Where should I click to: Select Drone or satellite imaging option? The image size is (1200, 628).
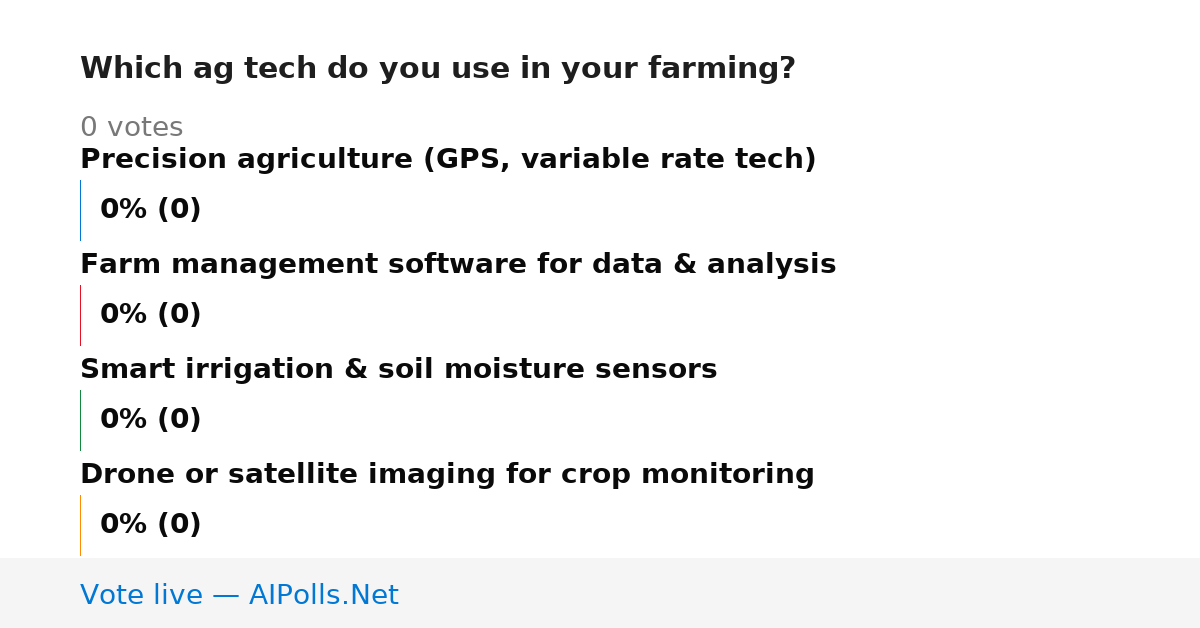click(447, 475)
